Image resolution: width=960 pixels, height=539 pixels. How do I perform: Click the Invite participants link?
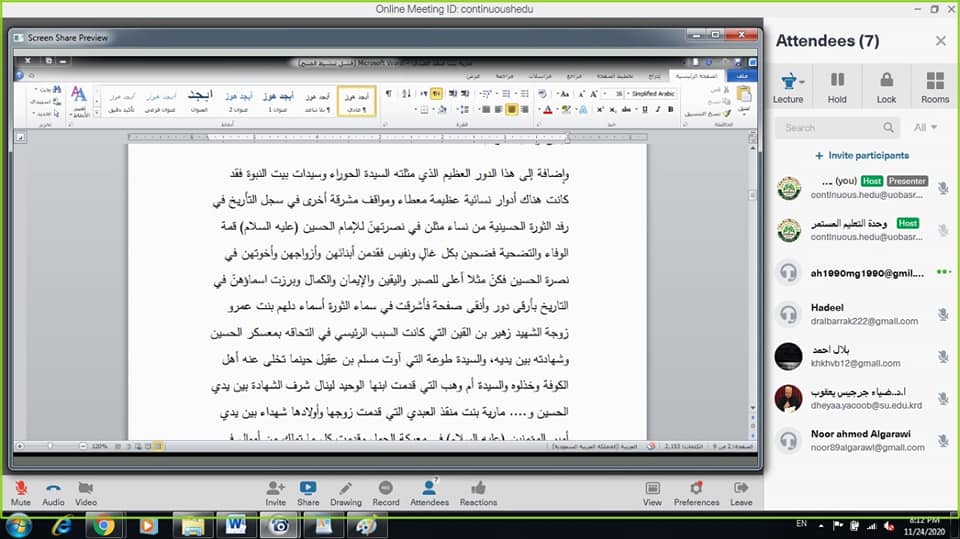click(861, 156)
